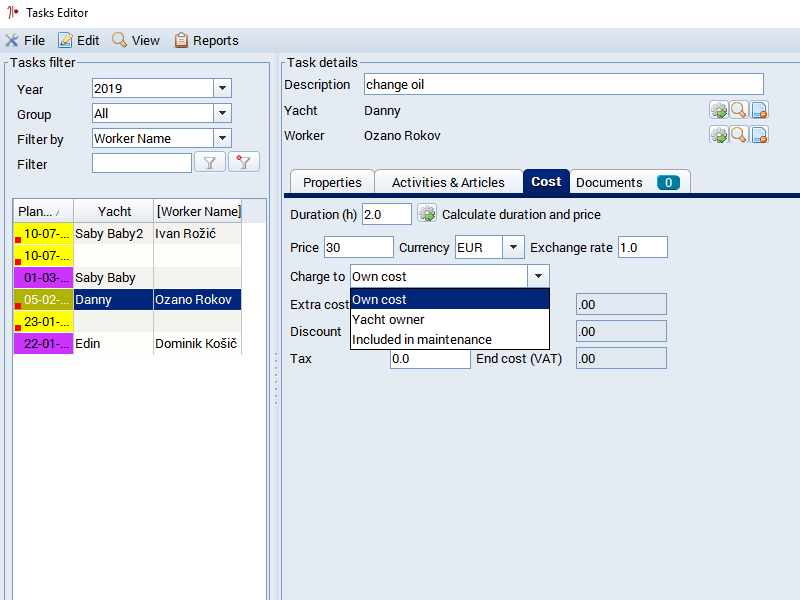Open the Group dropdown

click(222, 113)
